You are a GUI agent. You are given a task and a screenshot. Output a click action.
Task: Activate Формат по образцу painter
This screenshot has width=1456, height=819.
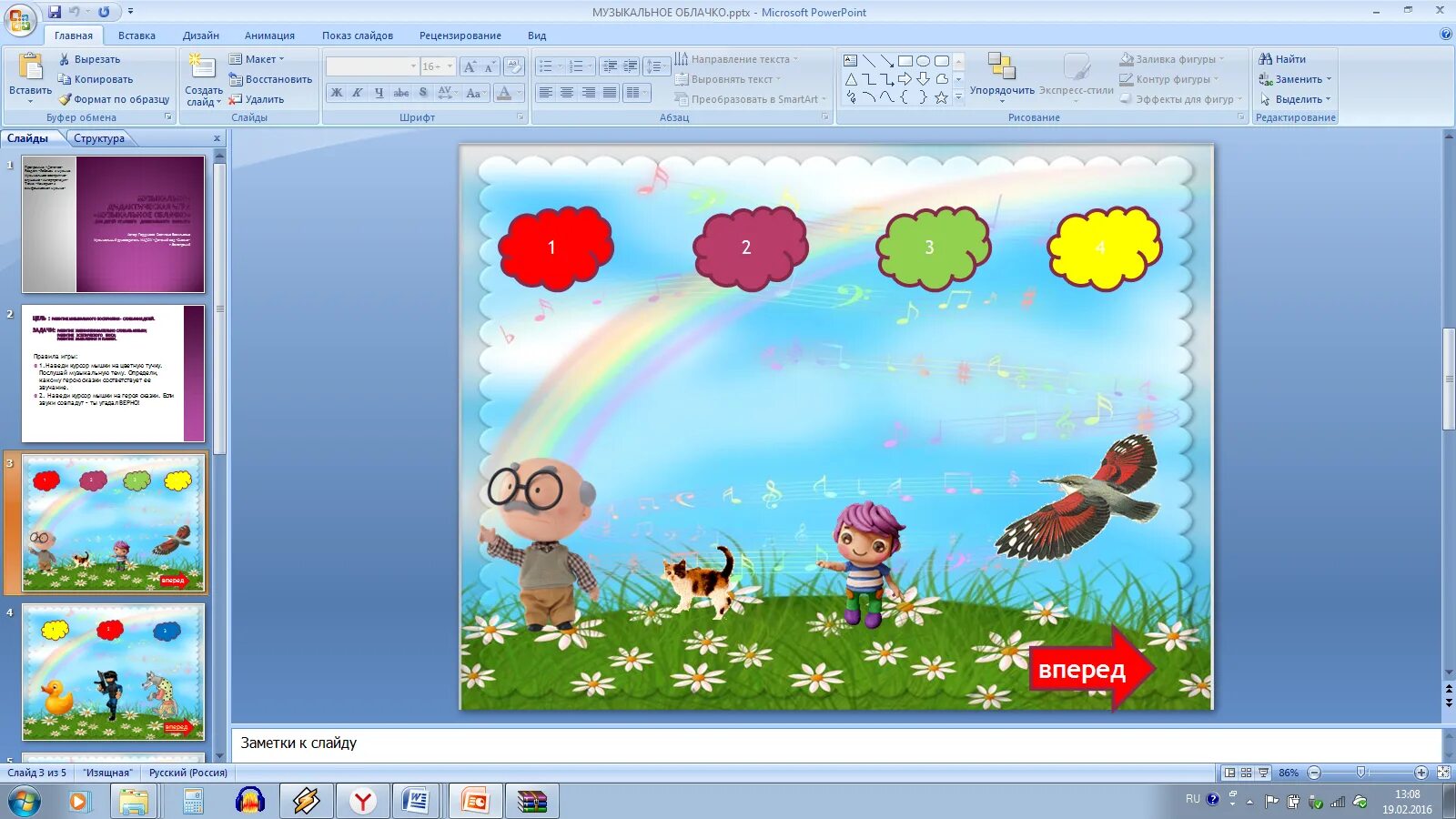coord(114,99)
